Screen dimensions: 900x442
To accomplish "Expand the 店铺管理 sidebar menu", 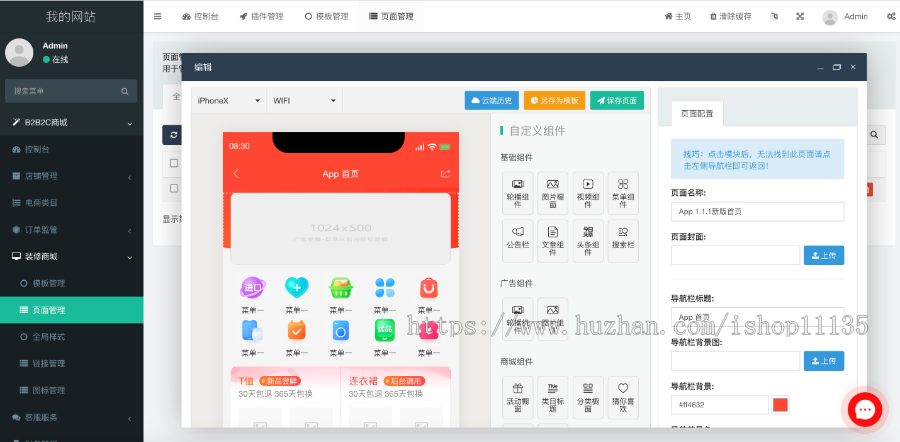I will coord(72,176).
